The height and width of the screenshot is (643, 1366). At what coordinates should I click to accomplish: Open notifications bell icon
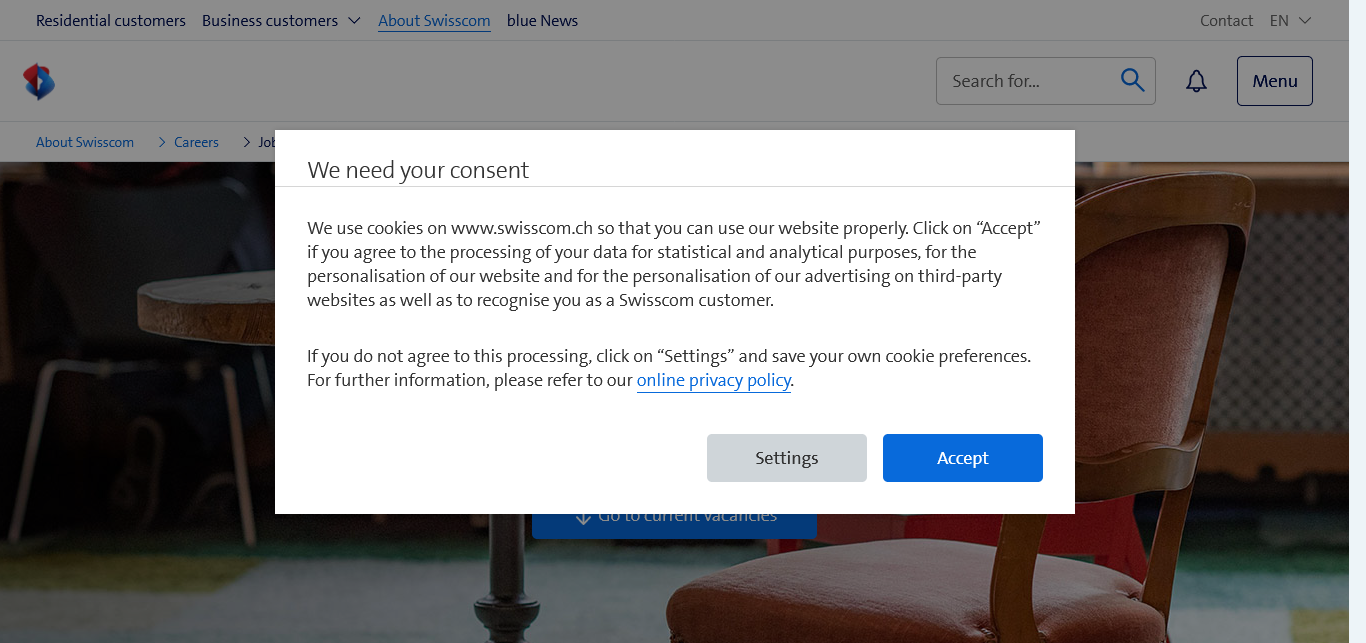[1196, 81]
